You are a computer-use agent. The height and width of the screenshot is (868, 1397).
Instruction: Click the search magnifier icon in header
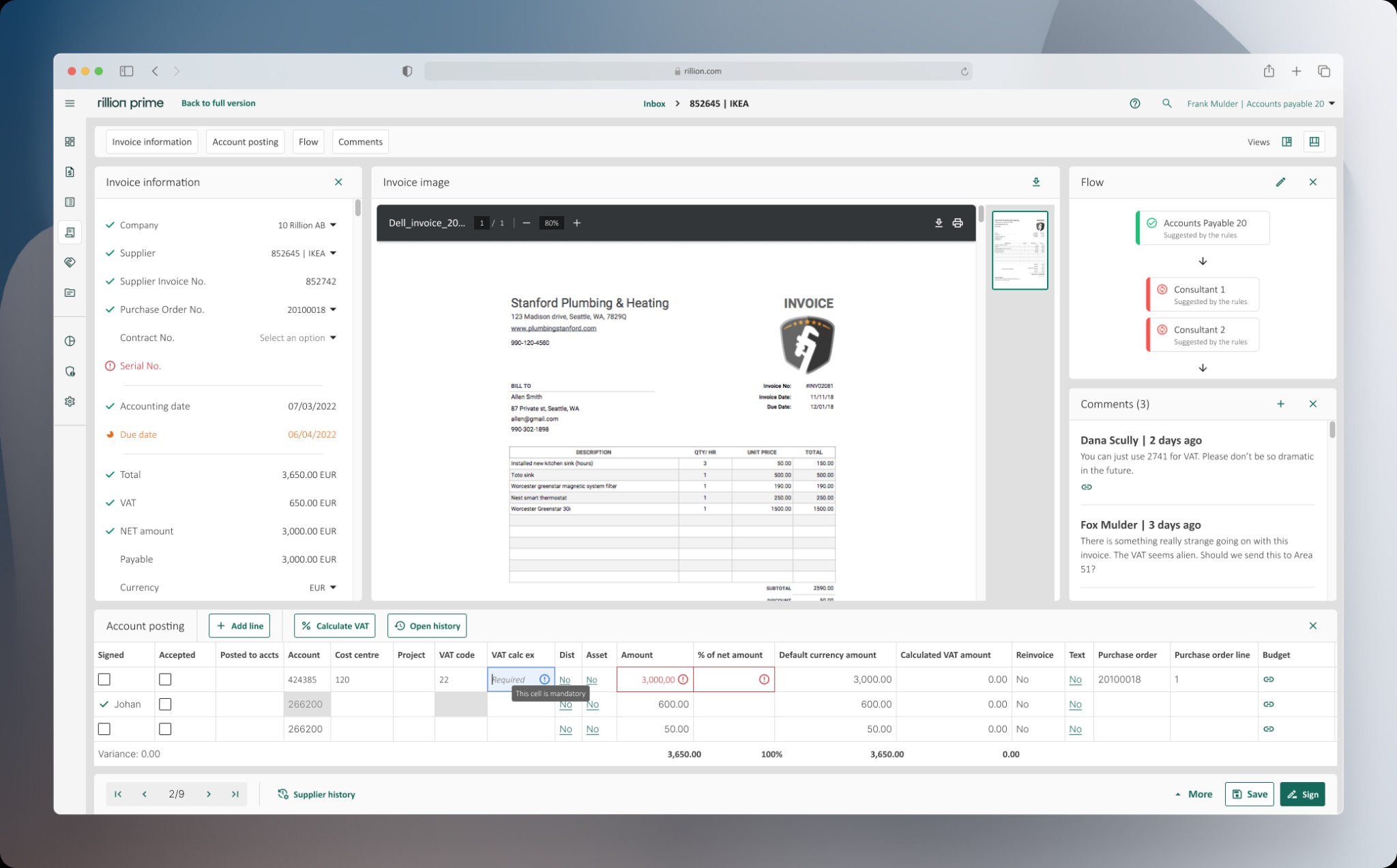(1166, 104)
